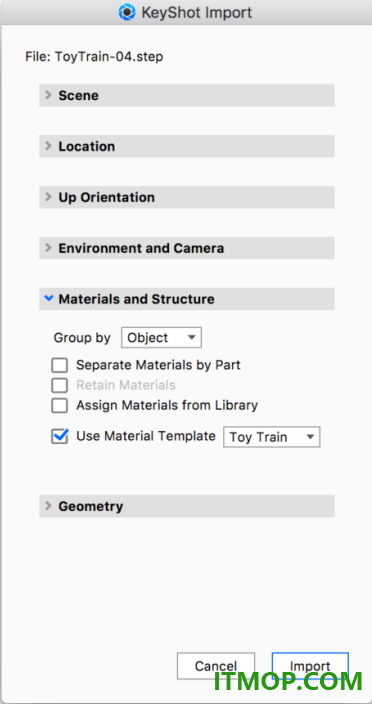Open the Toy Train template combo box

pyautogui.click(x=271, y=437)
